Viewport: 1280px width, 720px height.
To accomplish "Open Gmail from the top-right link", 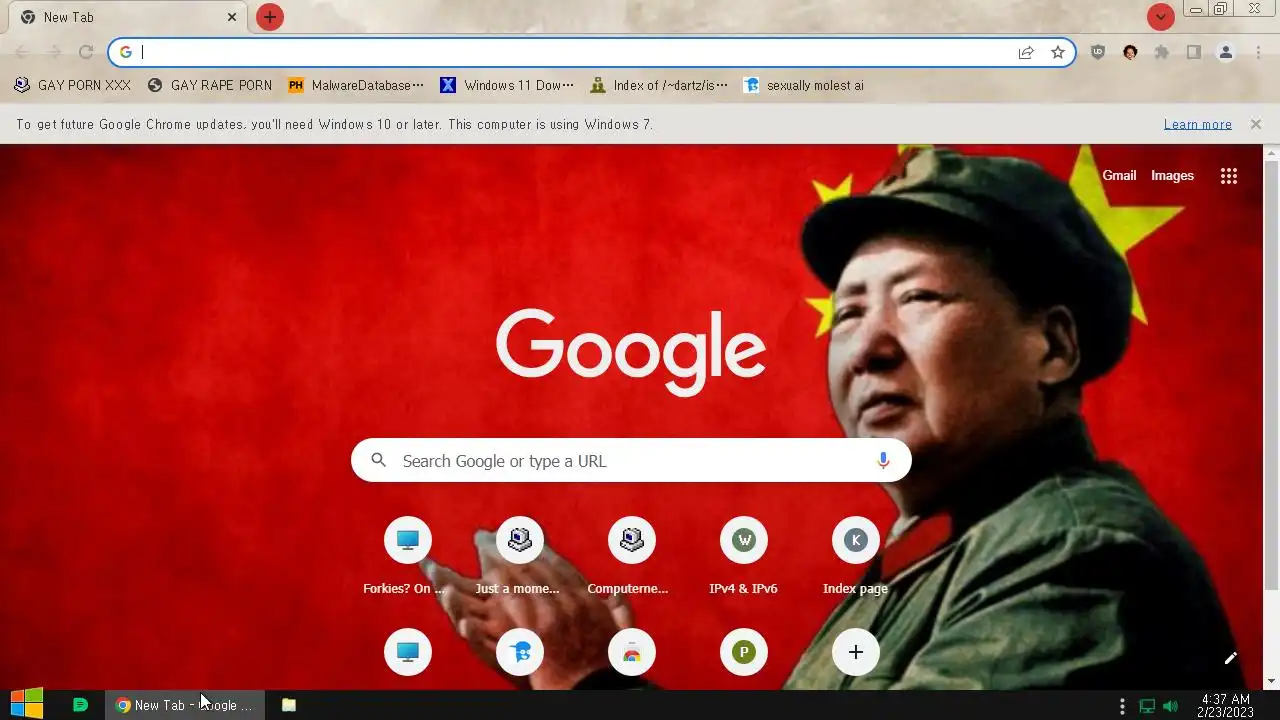I will [1119, 175].
